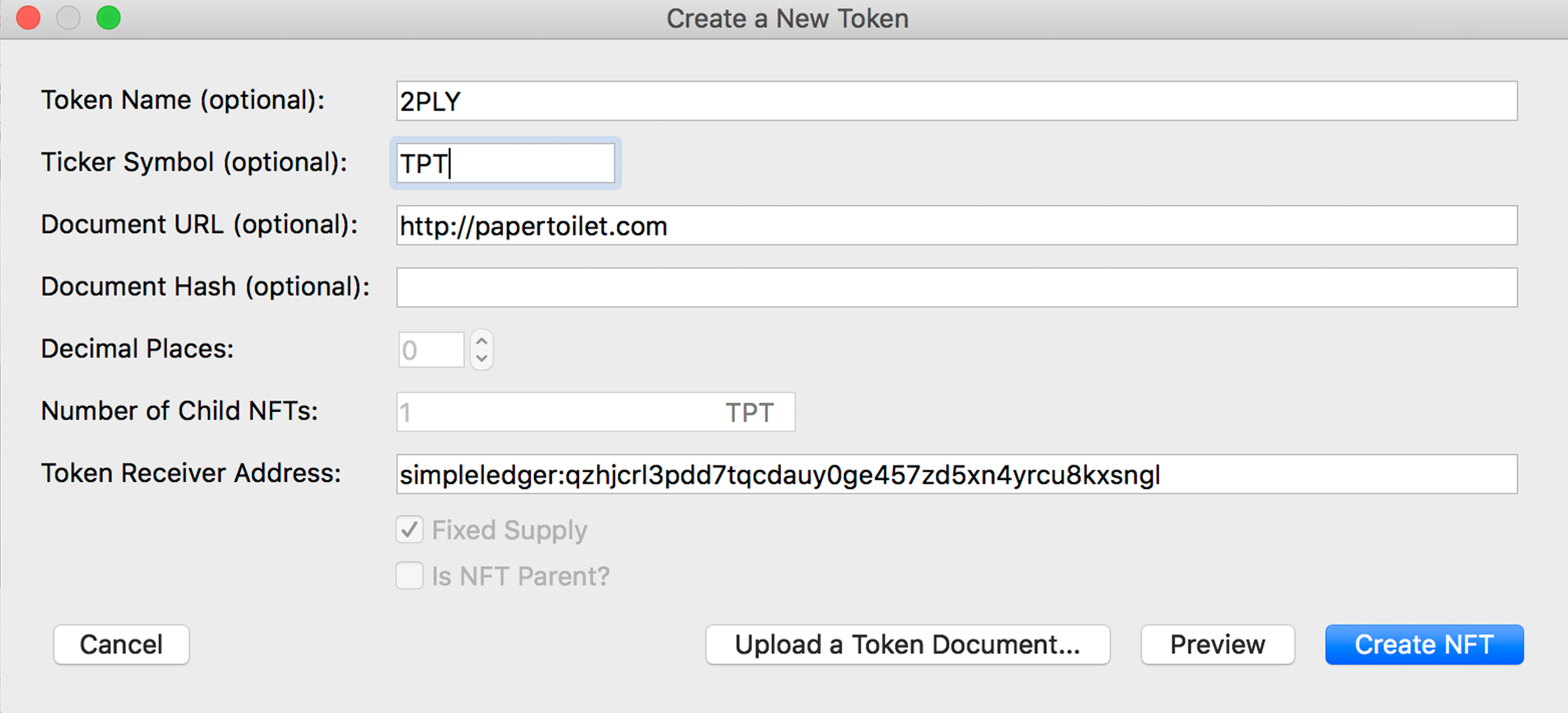Click the green zoom window button
Screen dimensions: 1568x713
tap(108, 18)
